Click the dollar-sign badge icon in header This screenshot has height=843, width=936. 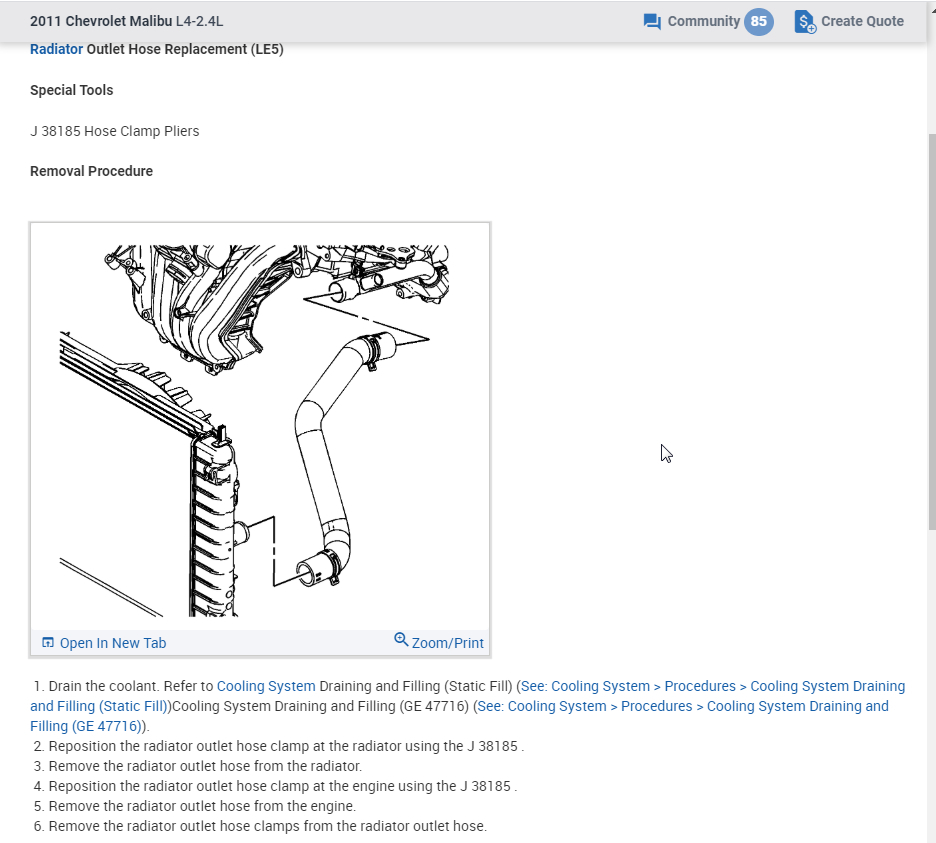(804, 21)
